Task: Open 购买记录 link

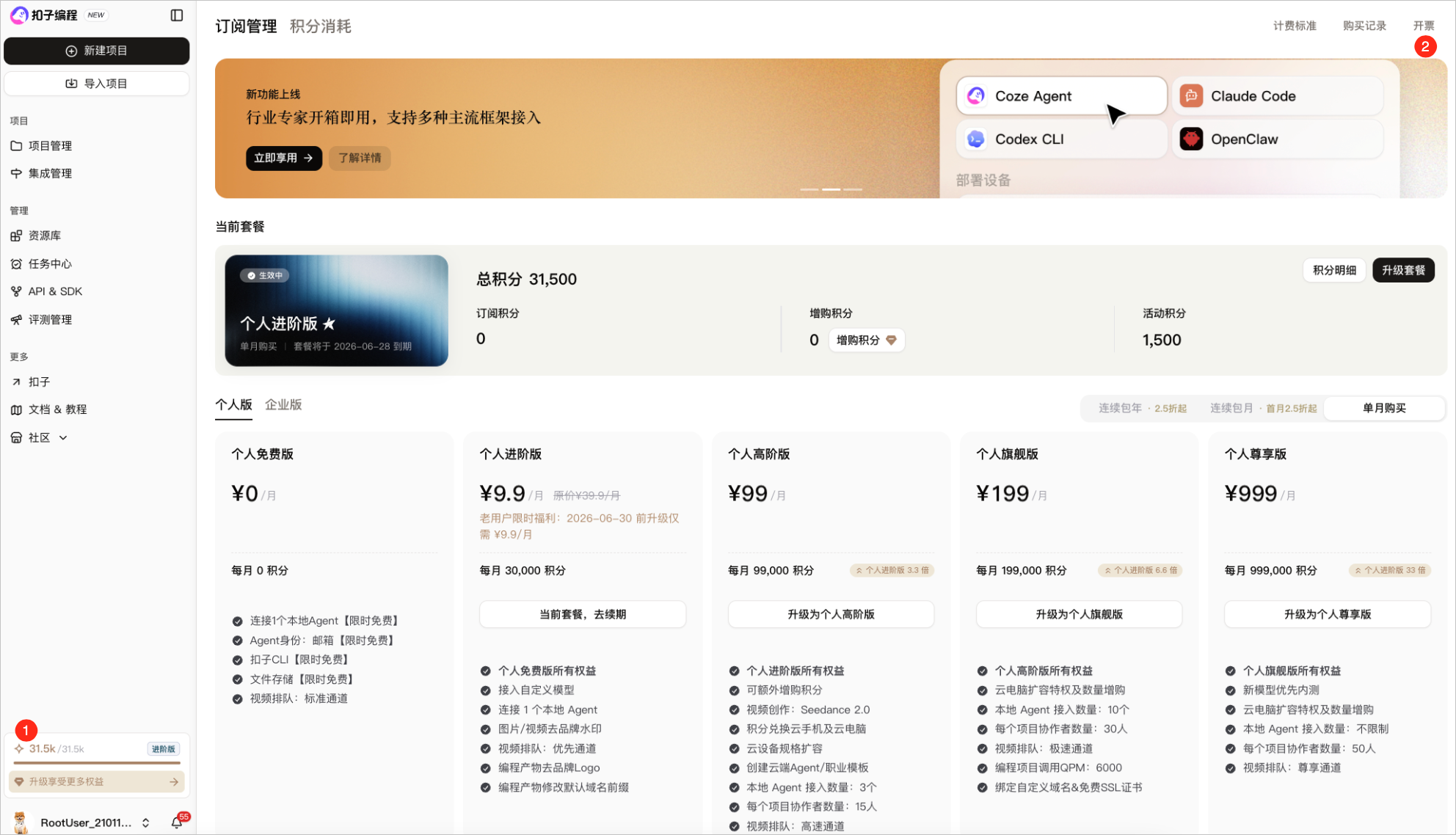Action: 1364,26
